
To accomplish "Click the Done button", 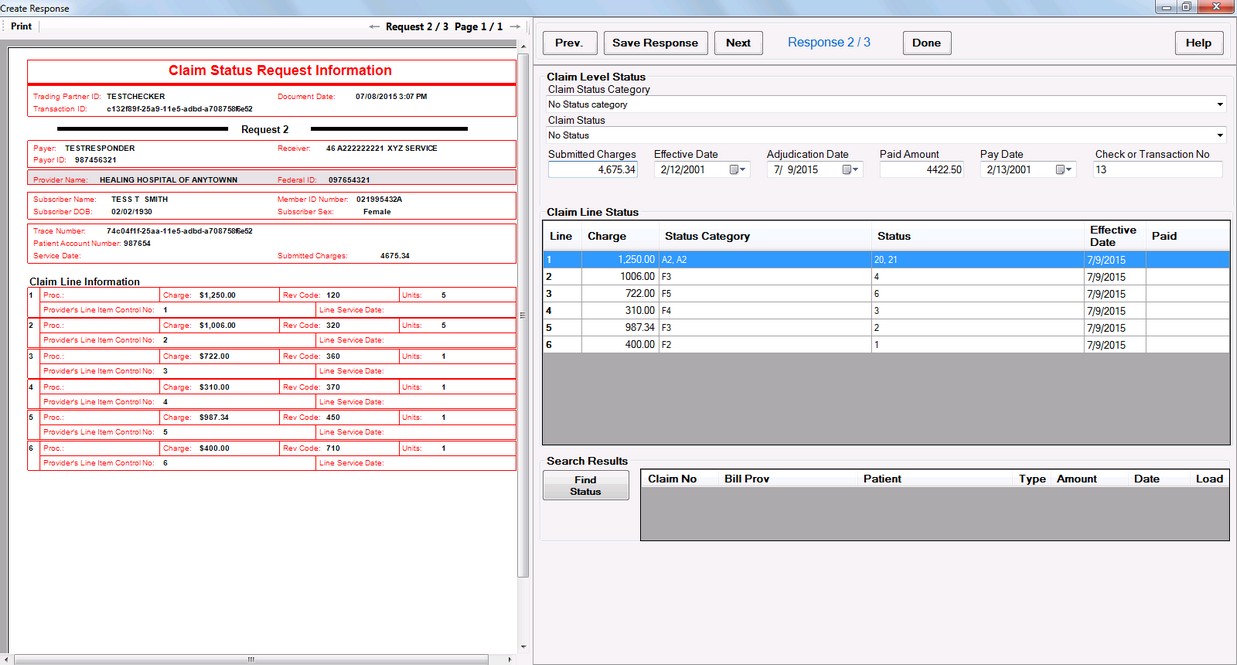I will tap(926, 43).
